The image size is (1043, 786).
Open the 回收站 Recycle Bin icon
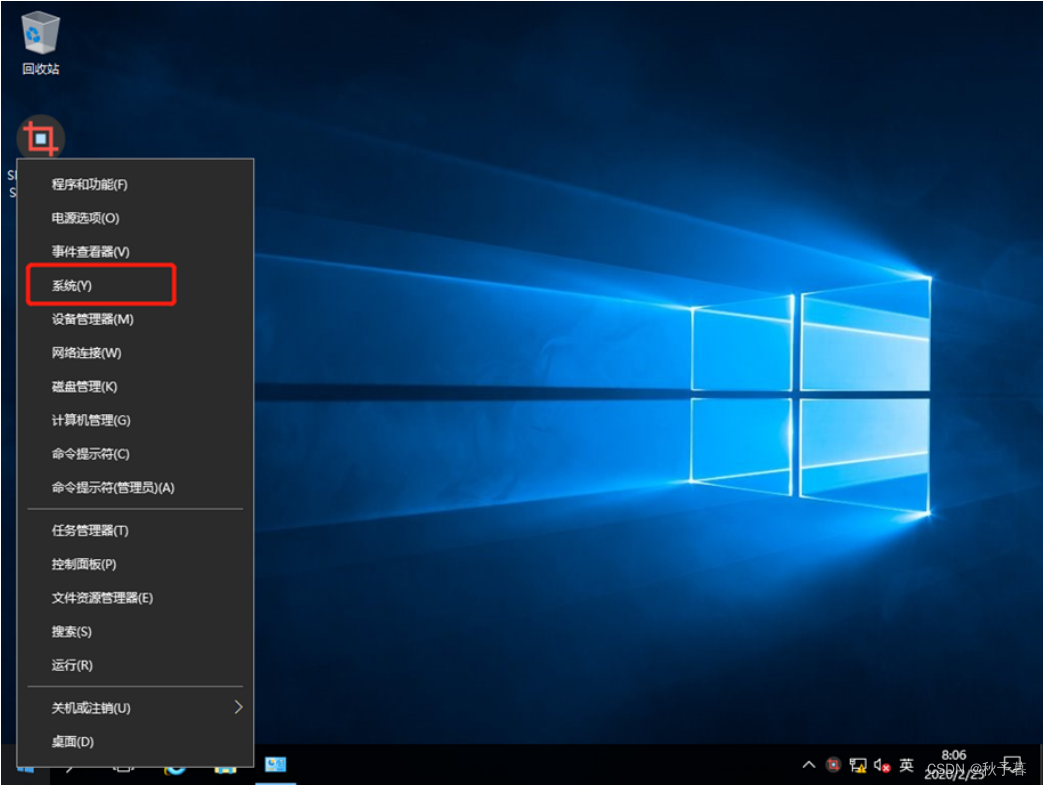click(41, 42)
